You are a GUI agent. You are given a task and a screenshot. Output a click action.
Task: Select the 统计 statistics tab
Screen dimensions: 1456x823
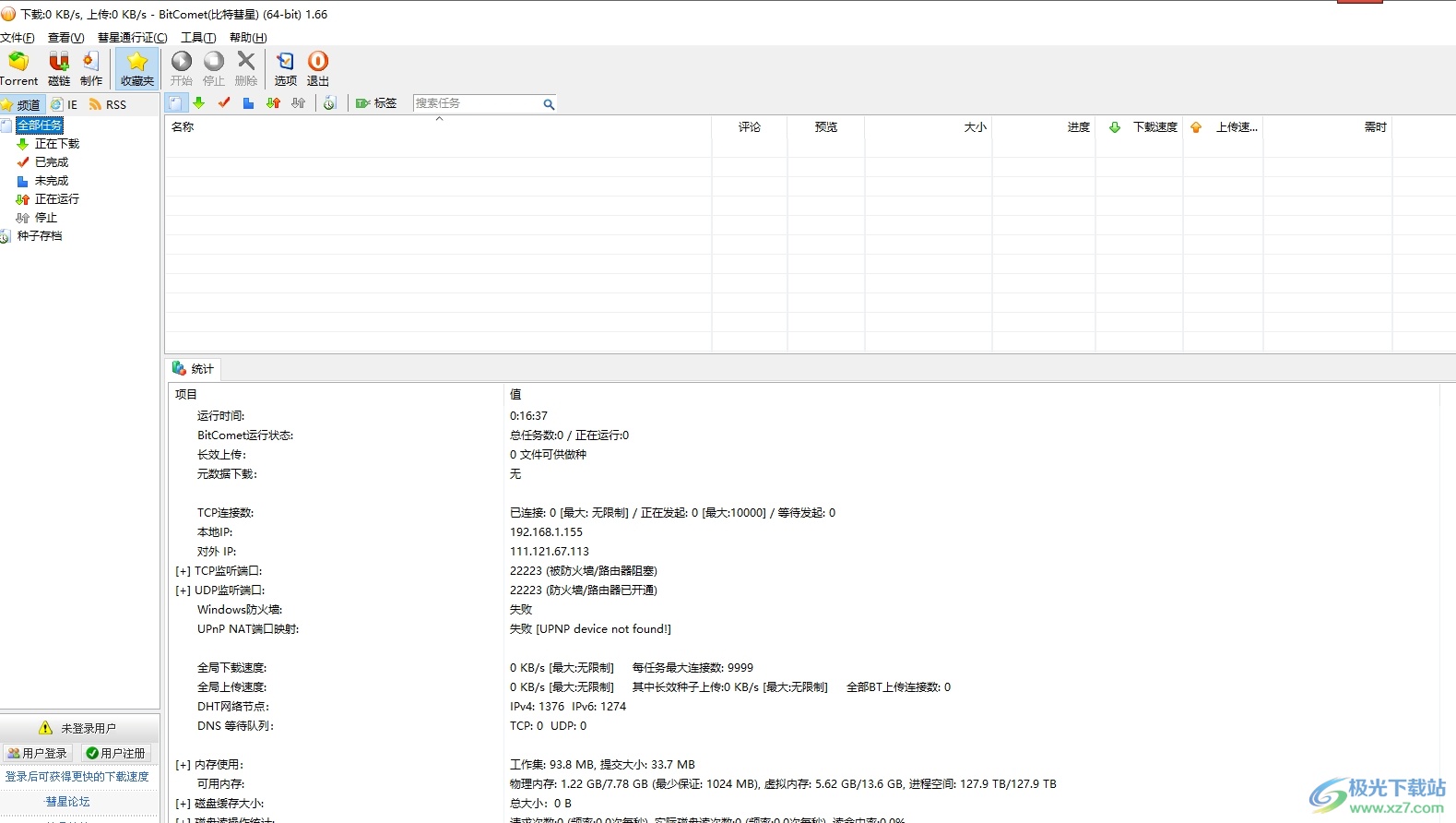pos(194,369)
